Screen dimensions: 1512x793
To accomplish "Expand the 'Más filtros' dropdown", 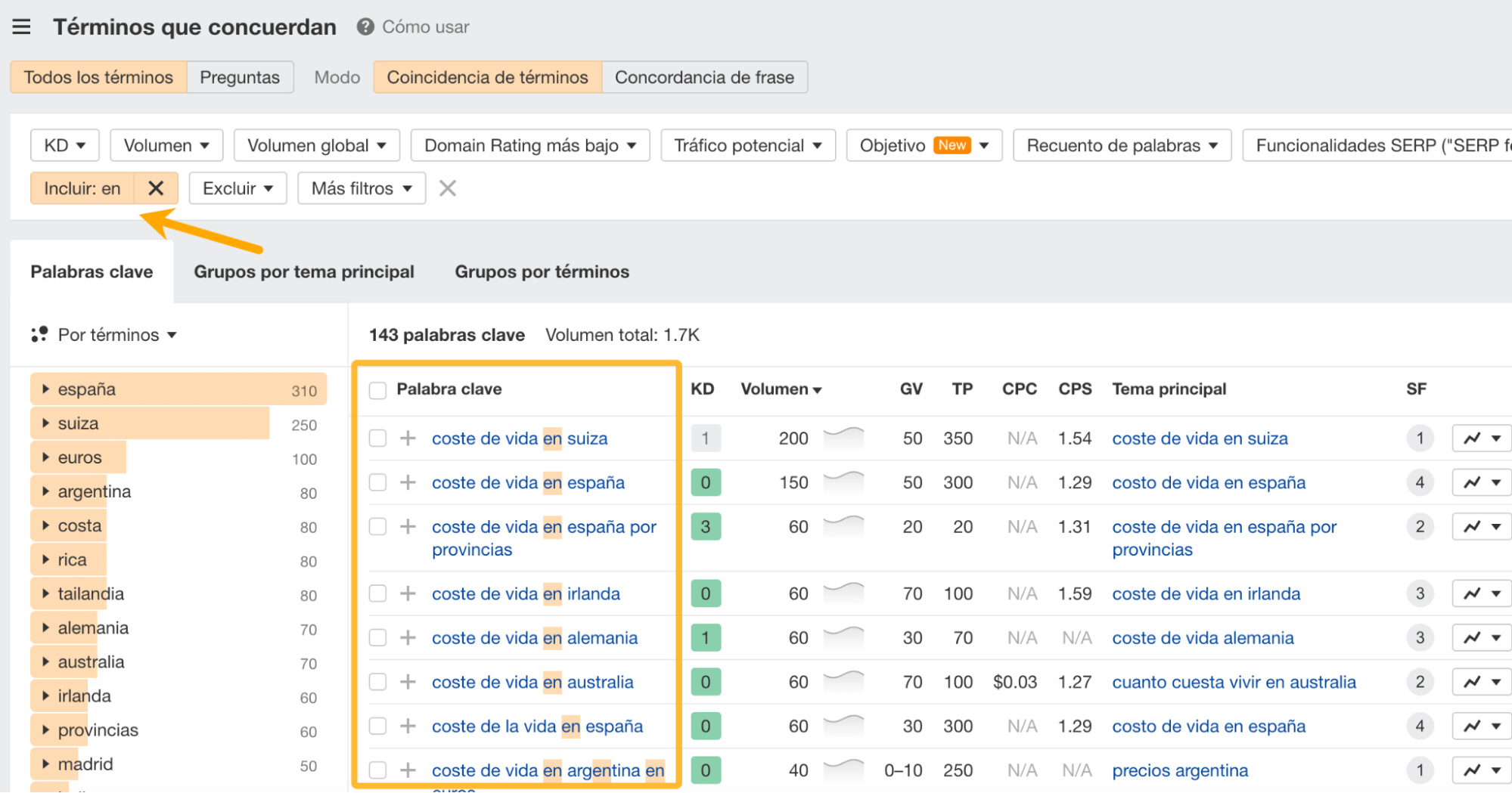I will (x=361, y=188).
